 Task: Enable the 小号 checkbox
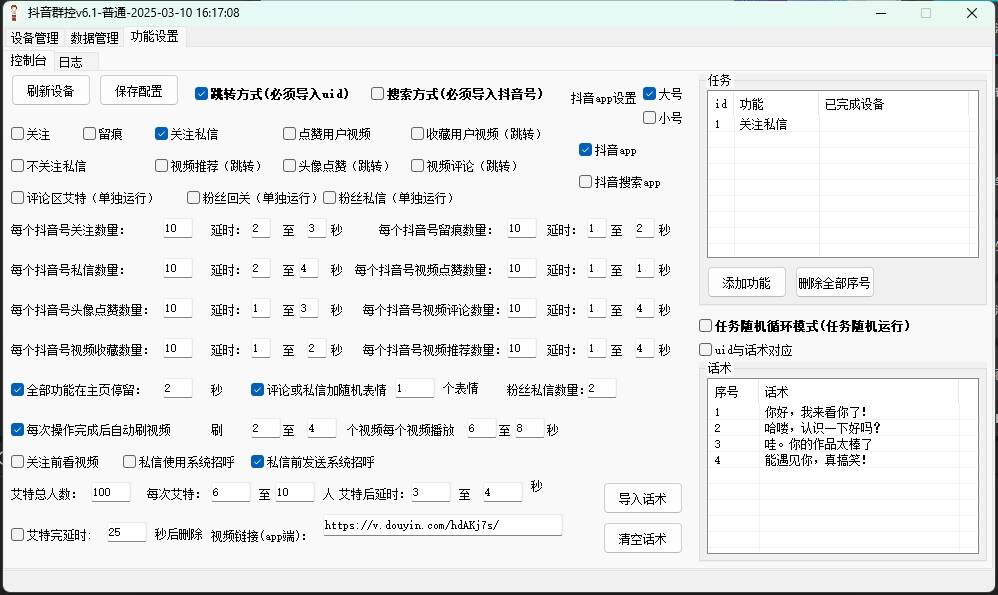click(x=649, y=117)
